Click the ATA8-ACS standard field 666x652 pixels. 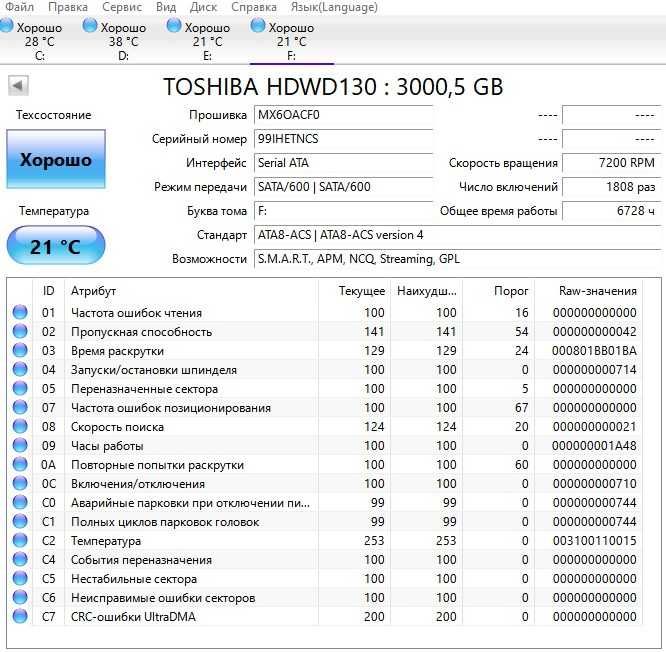[457, 235]
